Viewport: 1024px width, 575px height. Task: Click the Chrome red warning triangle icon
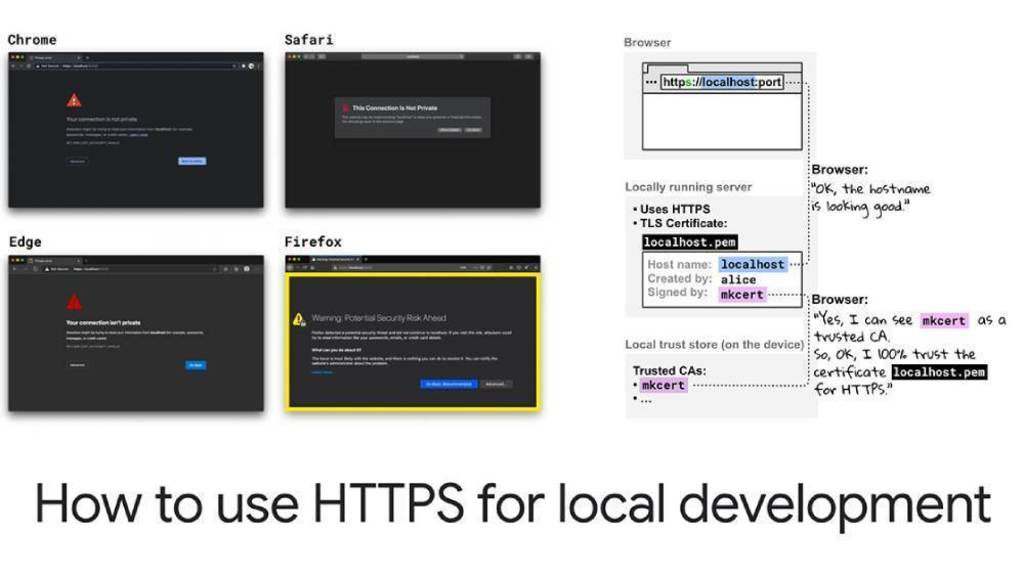pos(74,100)
